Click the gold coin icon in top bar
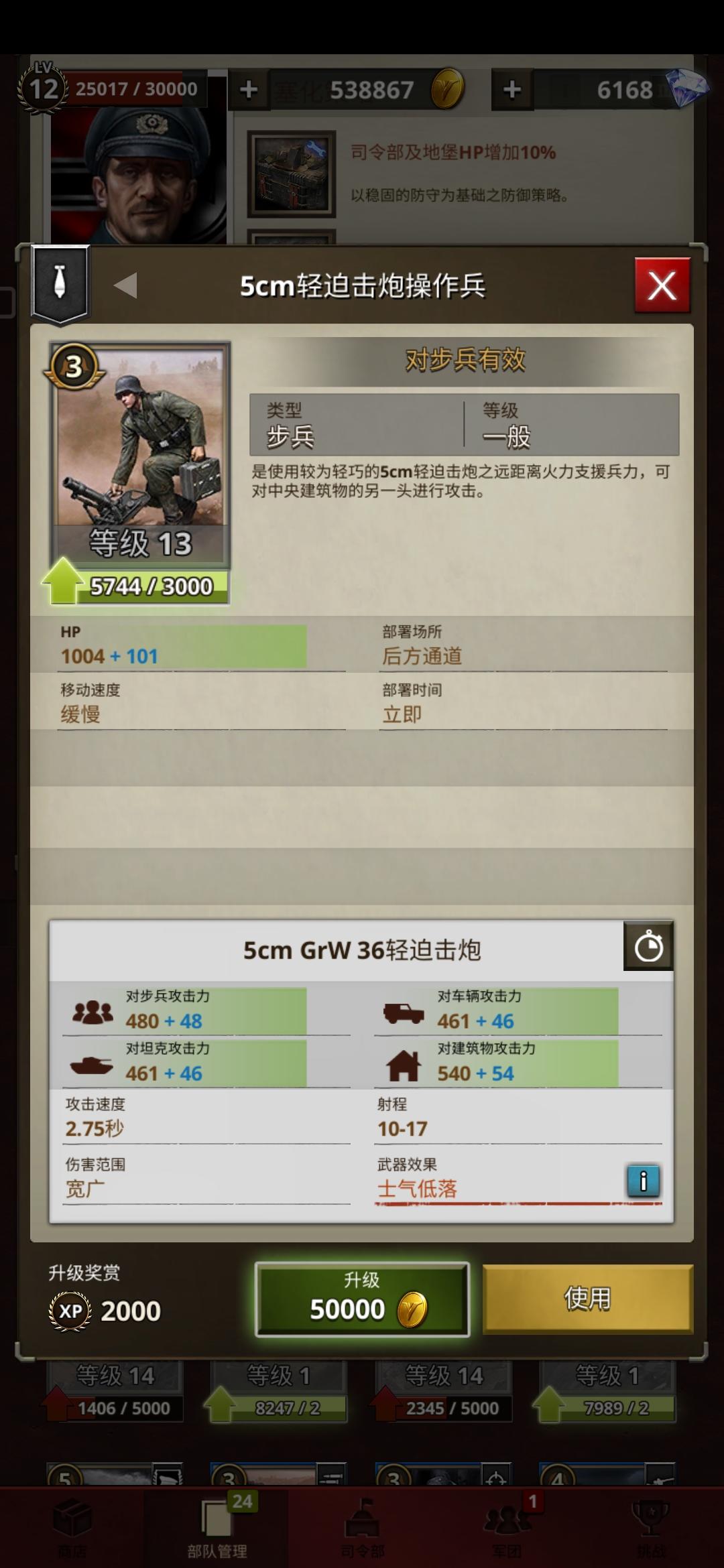 pyautogui.click(x=447, y=88)
